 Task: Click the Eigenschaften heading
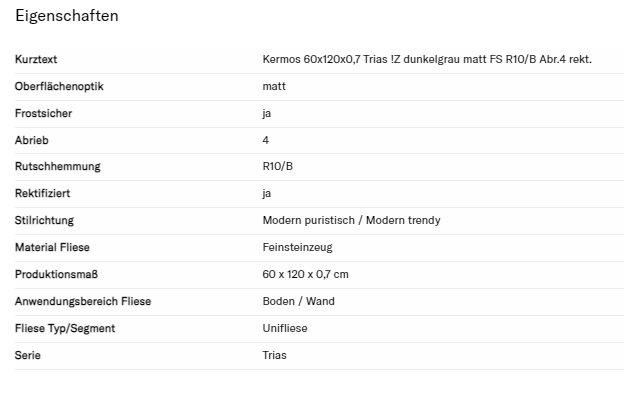click(x=66, y=16)
